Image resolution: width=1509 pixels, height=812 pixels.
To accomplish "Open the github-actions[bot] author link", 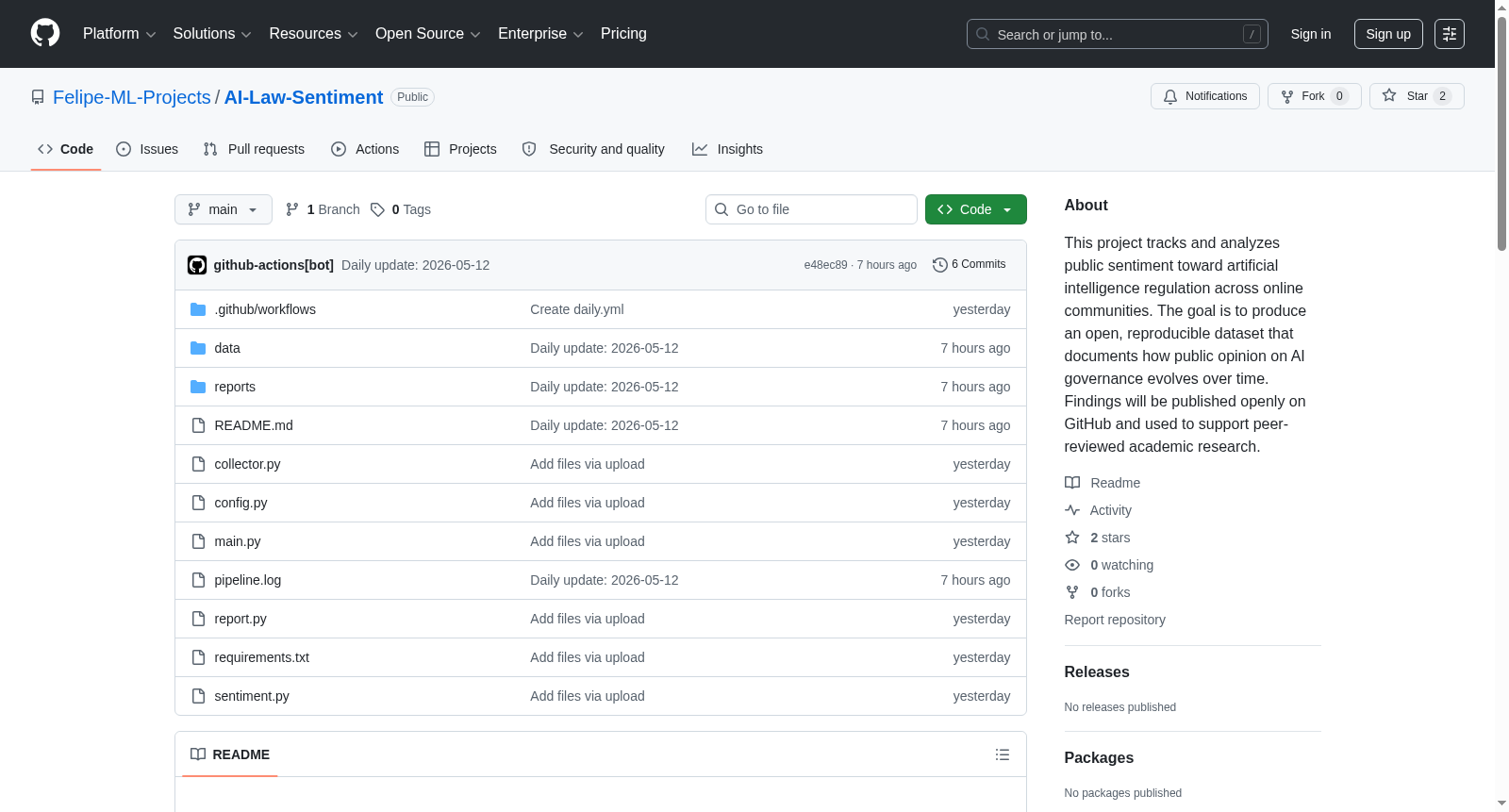I will [274, 265].
